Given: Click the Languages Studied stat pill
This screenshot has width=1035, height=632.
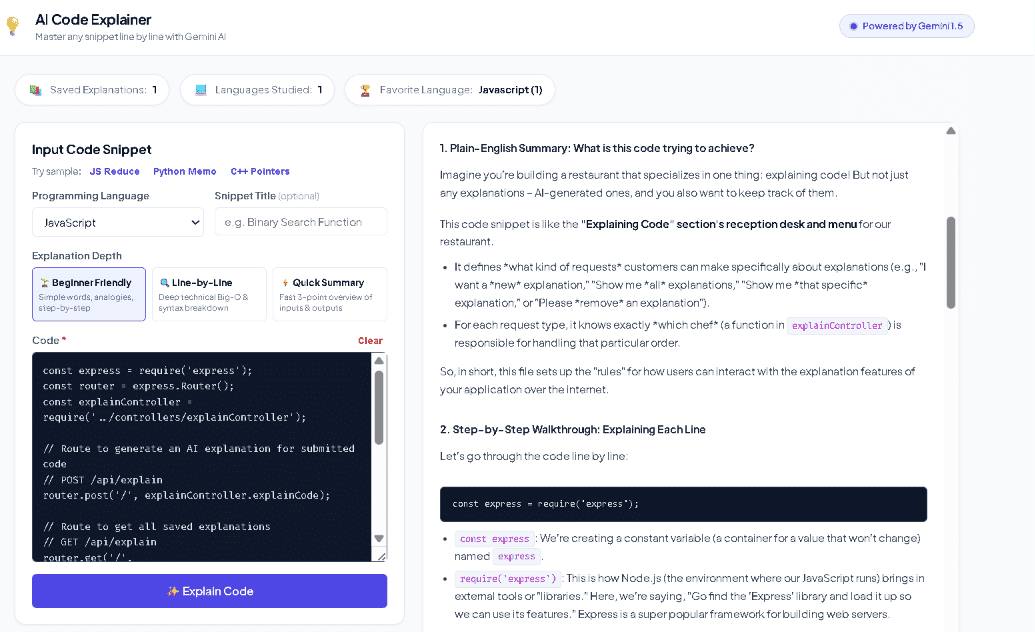Looking at the screenshot, I should coord(257,90).
